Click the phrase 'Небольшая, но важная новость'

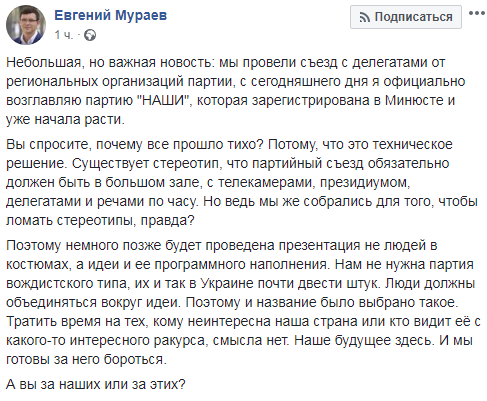coord(110,63)
